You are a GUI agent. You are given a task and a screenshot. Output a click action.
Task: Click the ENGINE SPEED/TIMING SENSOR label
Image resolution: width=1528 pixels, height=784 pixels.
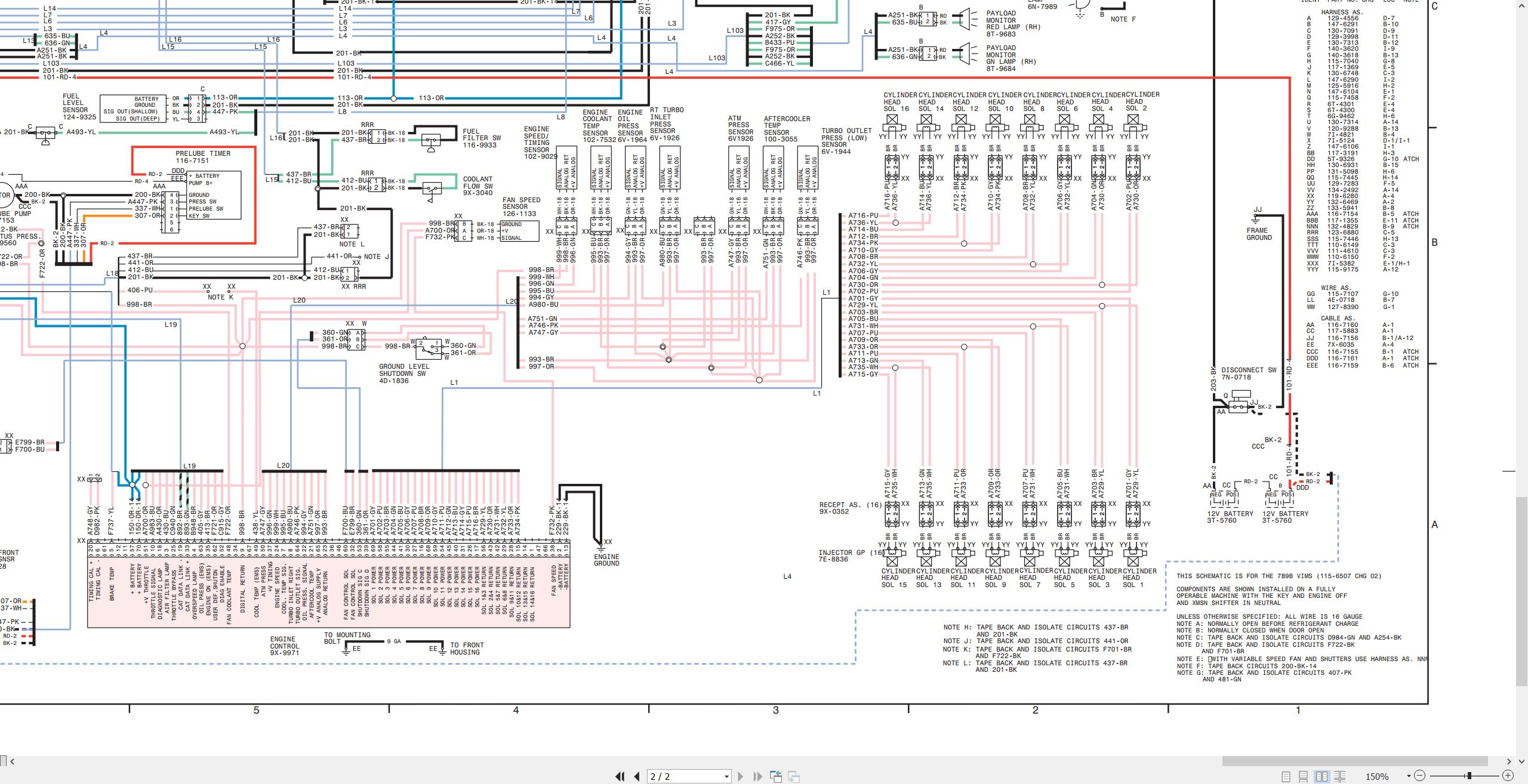coord(540,143)
